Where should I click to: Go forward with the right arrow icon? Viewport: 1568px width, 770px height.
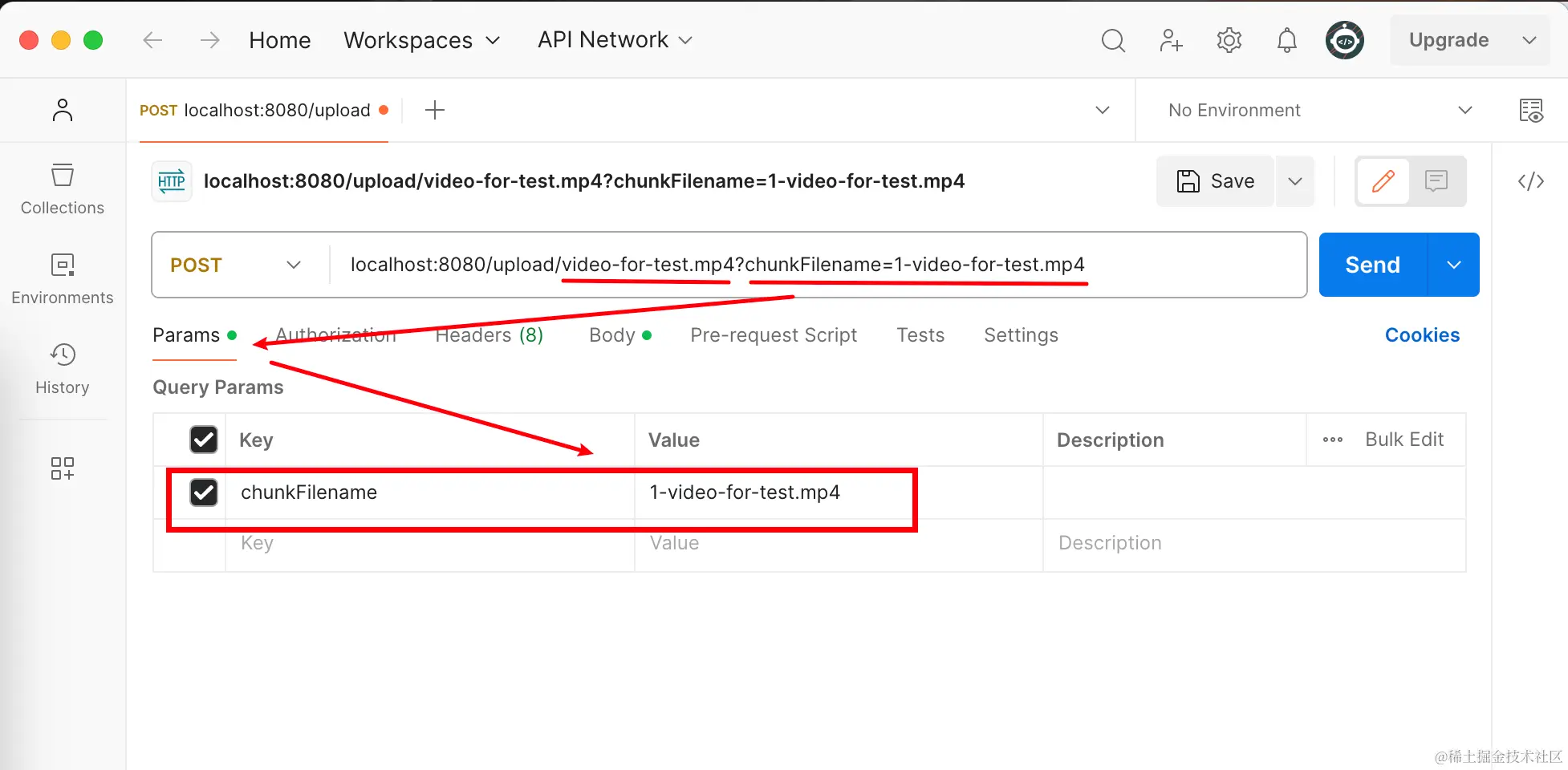(210, 40)
